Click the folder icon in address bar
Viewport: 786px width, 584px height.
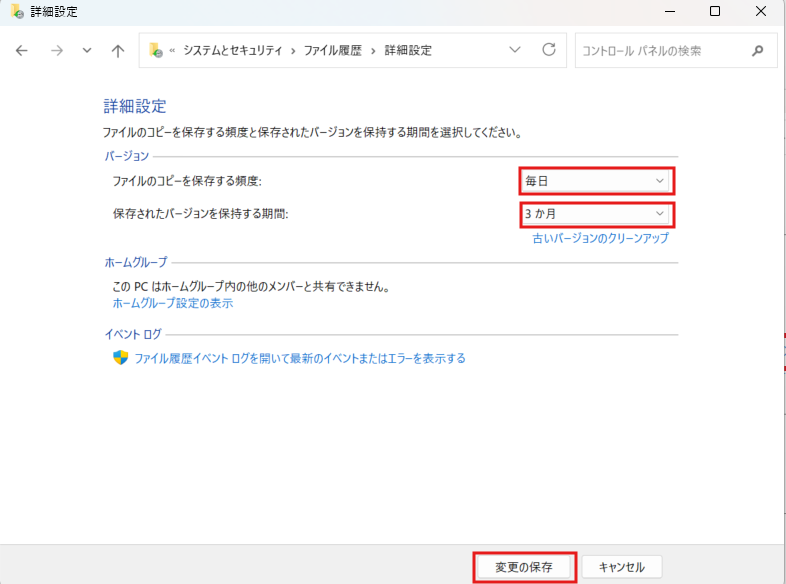click(156, 50)
